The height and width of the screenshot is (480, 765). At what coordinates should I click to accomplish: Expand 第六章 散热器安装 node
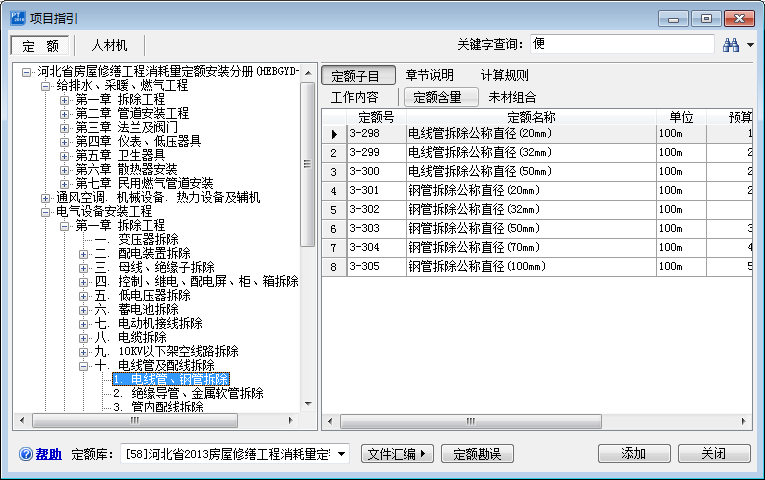coord(64,170)
